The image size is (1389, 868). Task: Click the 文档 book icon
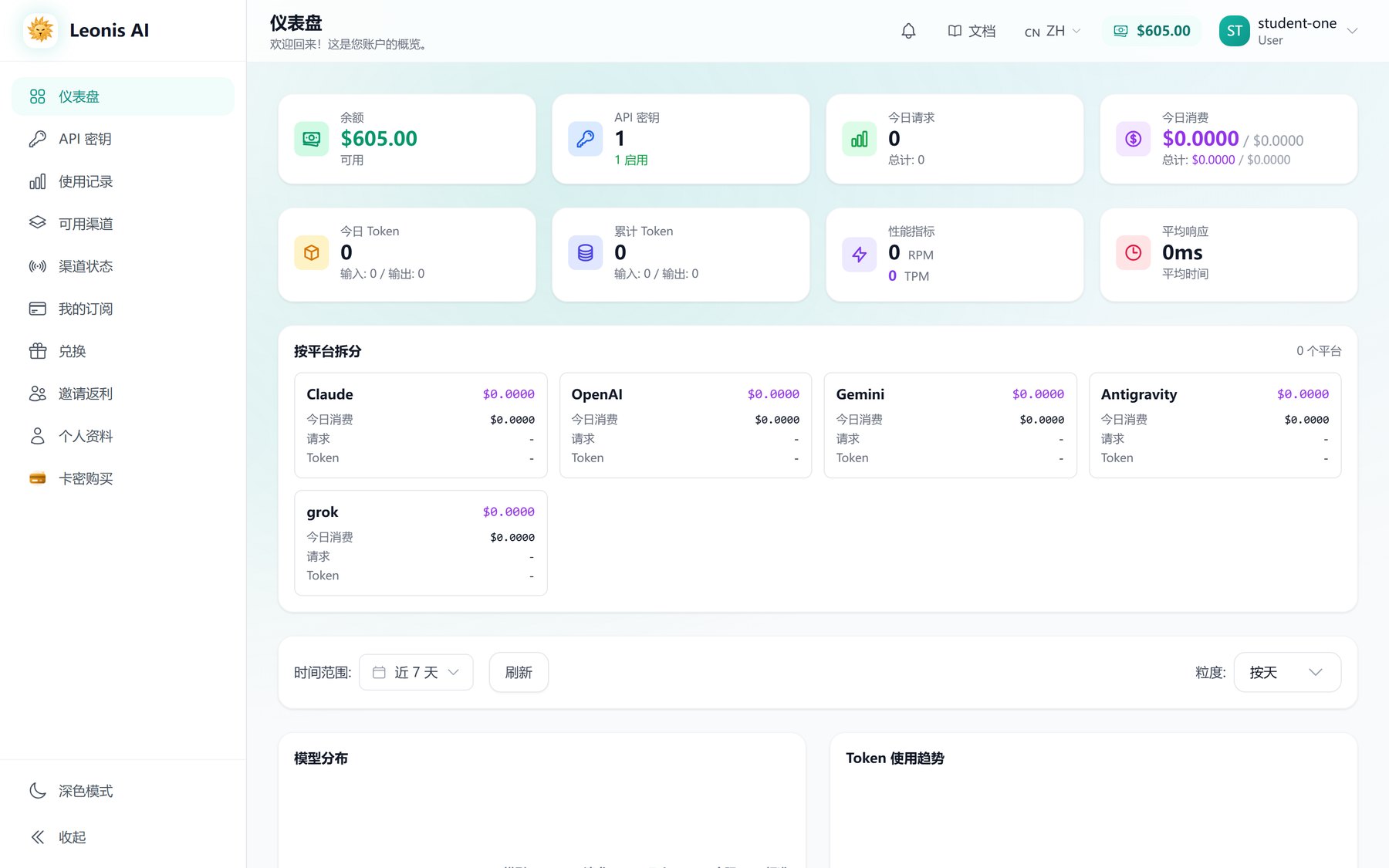pos(955,31)
